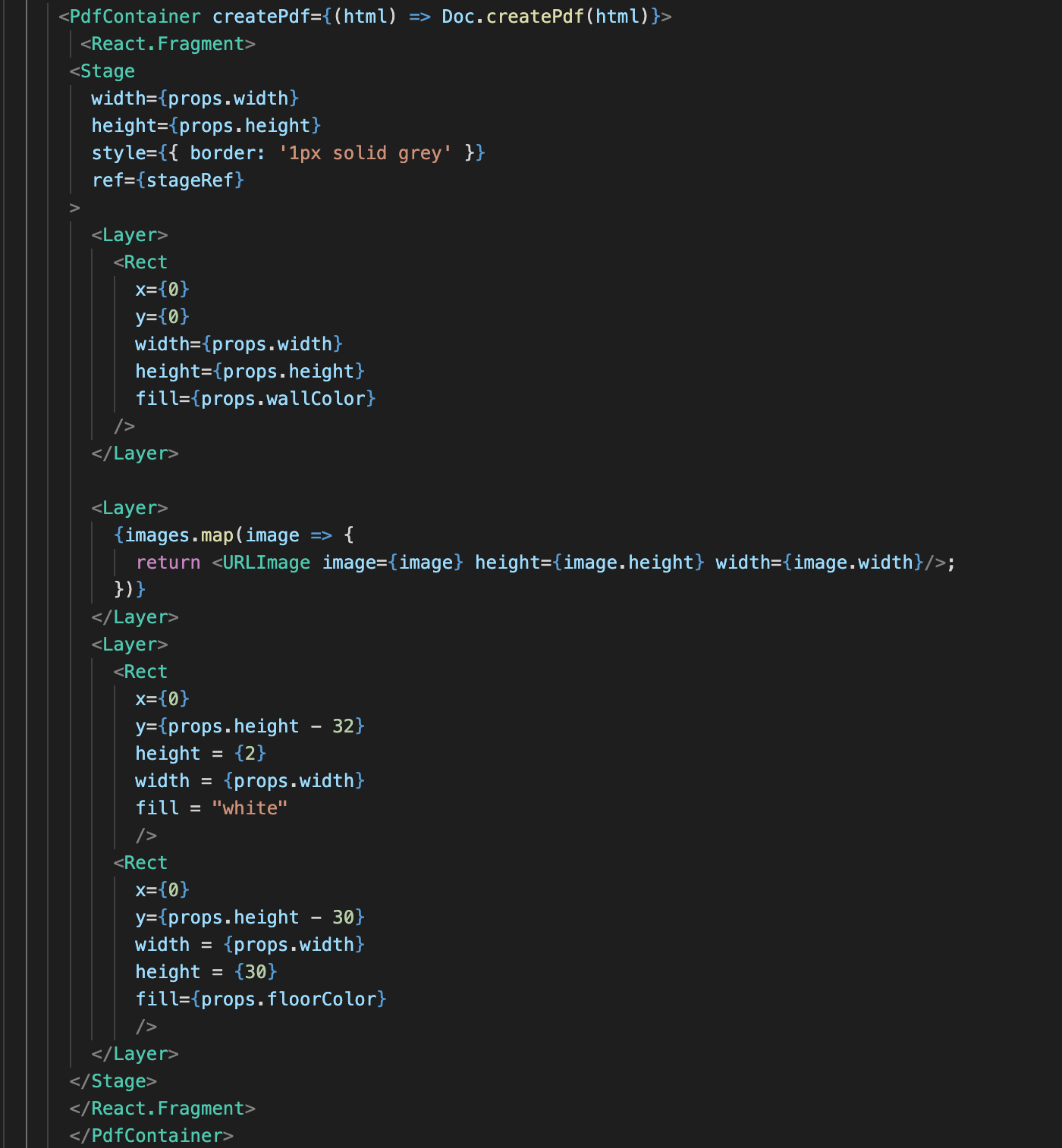Click the height value {2}
Viewport: 1062px width, 1148px height.
coord(250,754)
